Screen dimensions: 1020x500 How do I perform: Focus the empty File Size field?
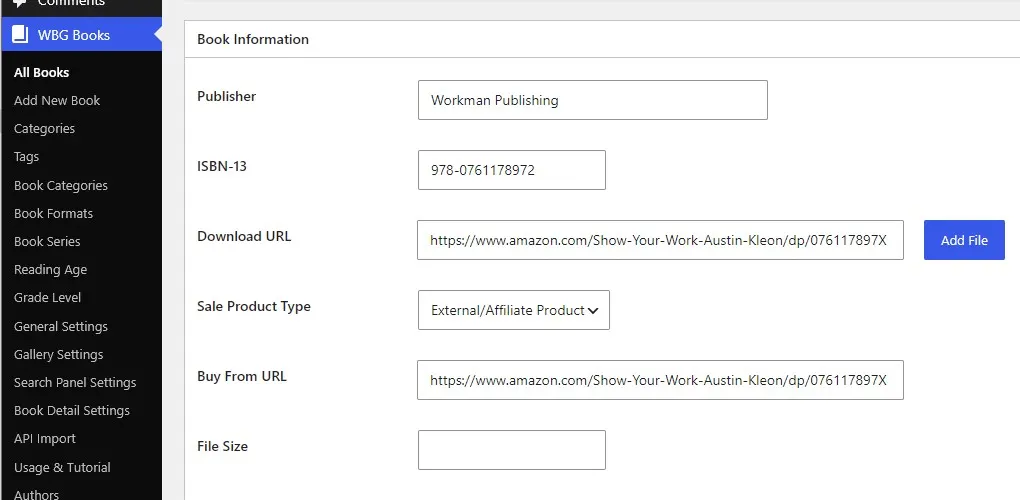point(512,450)
